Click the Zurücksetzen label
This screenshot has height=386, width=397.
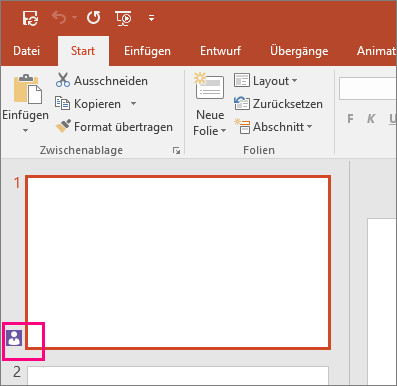click(x=288, y=104)
